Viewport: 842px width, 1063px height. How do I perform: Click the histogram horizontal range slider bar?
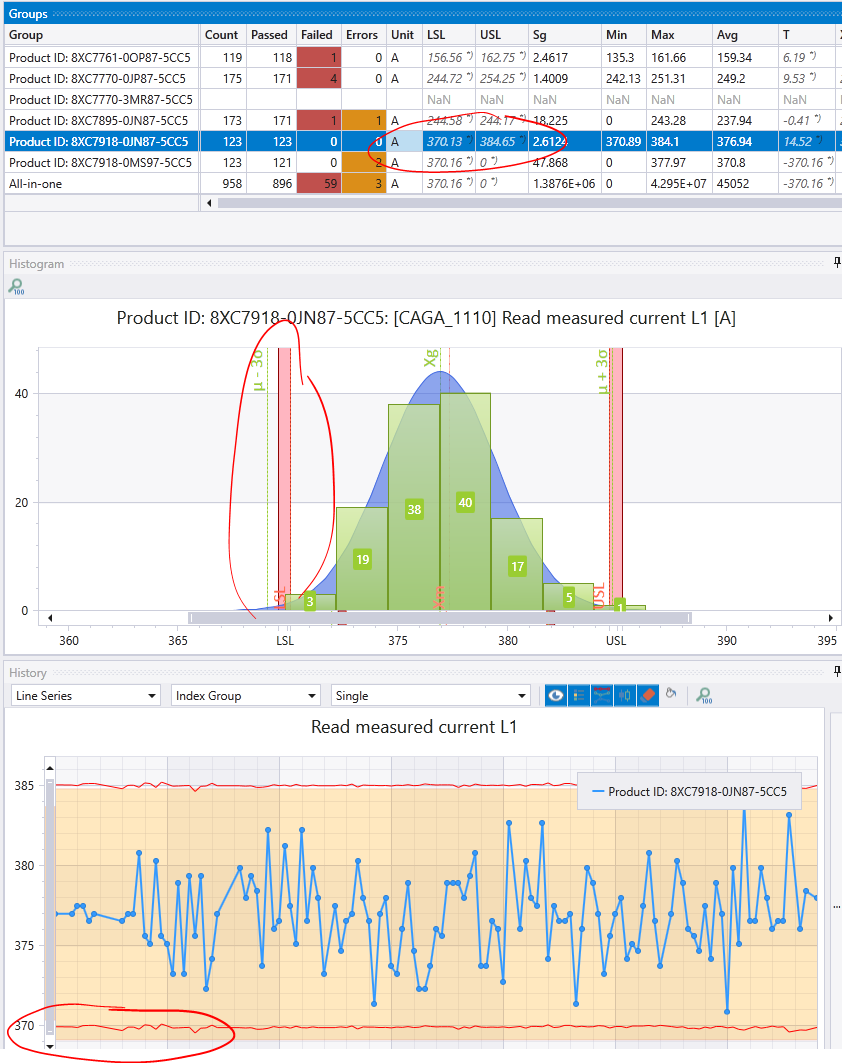440,618
